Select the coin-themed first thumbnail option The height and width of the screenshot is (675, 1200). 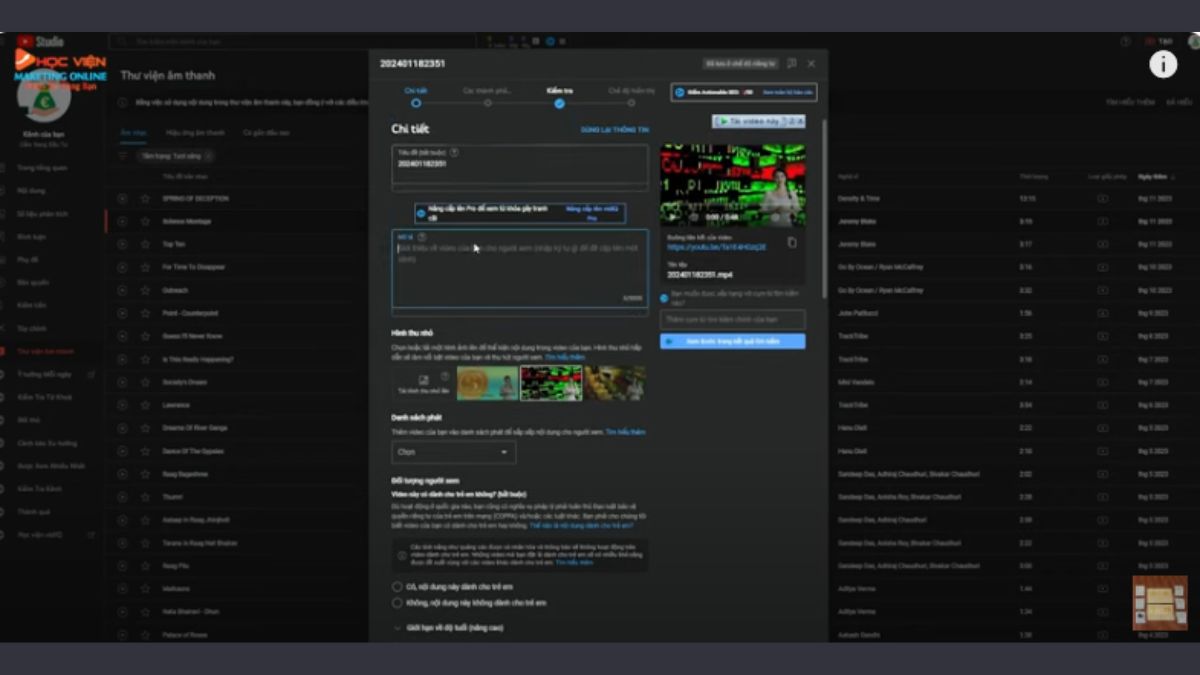click(487, 383)
